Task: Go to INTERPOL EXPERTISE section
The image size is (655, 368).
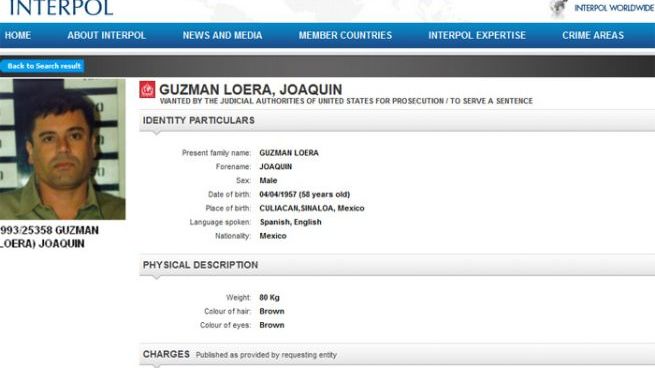Action: [x=477, y=36]
